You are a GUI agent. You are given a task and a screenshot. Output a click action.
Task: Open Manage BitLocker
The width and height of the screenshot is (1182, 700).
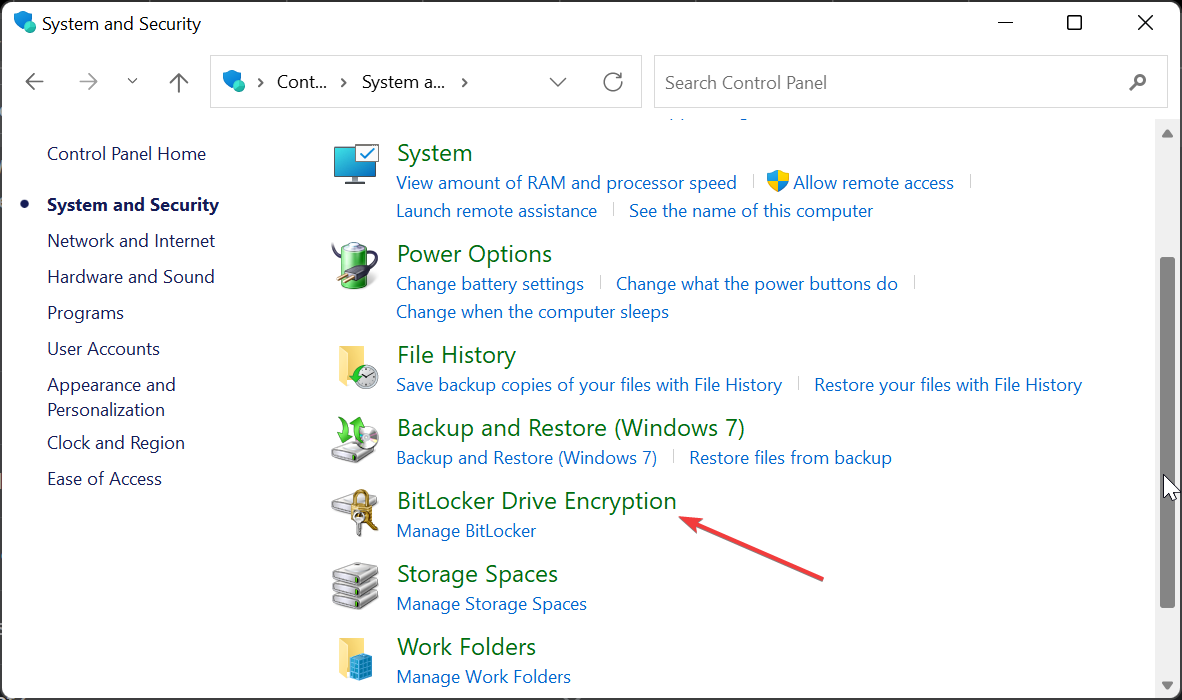click(466, 530)
